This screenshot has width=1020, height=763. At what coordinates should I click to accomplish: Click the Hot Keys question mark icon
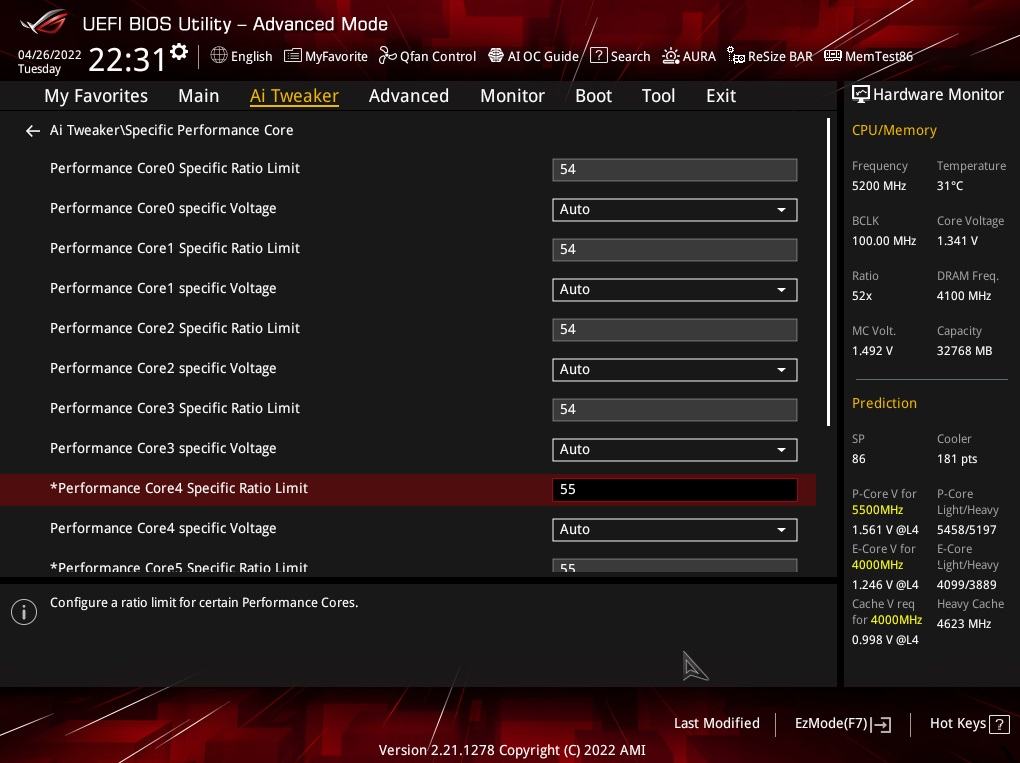click(999, 724)
